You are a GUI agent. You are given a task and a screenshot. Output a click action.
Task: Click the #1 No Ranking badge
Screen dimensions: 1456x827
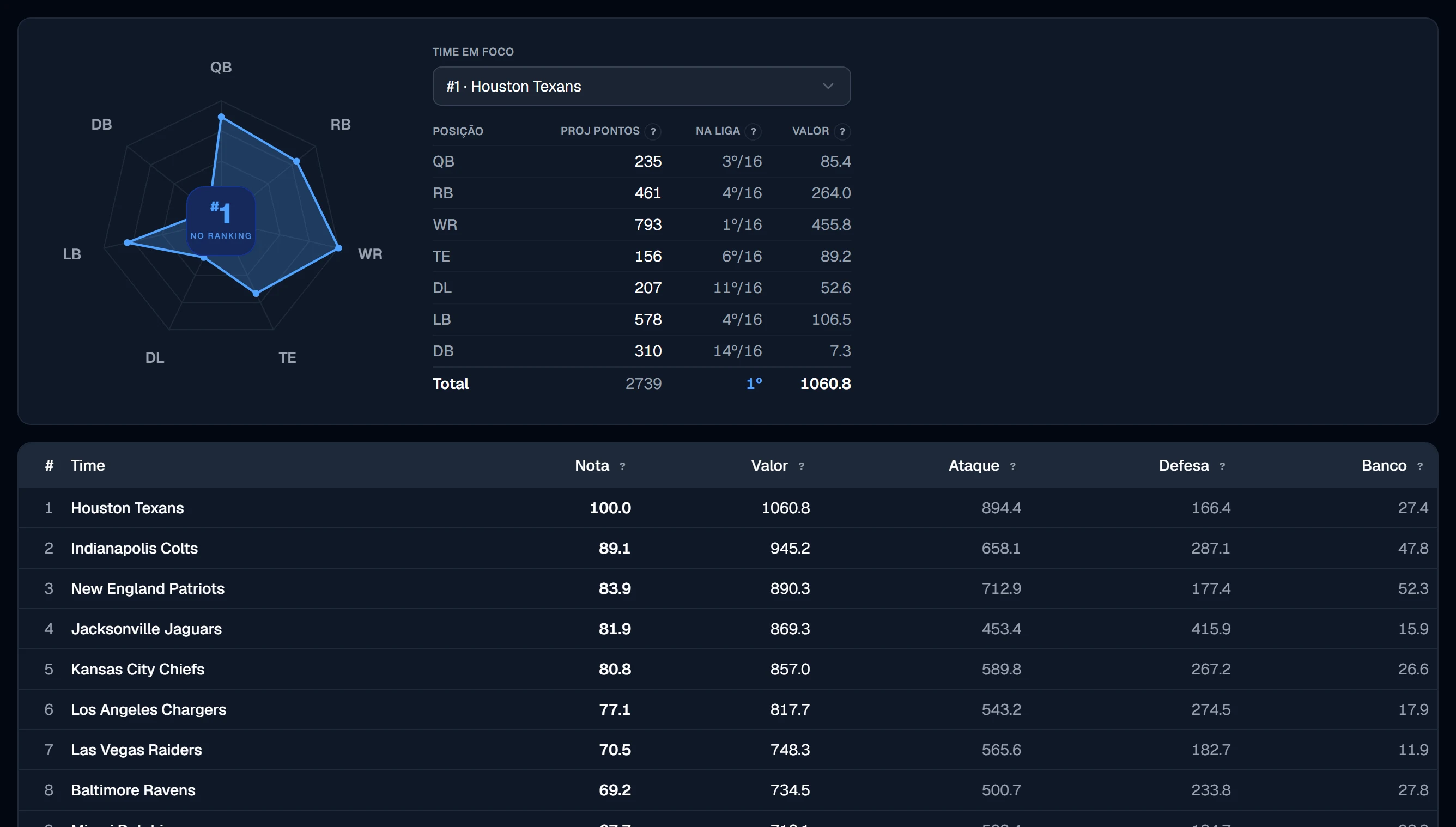point(221,221)
